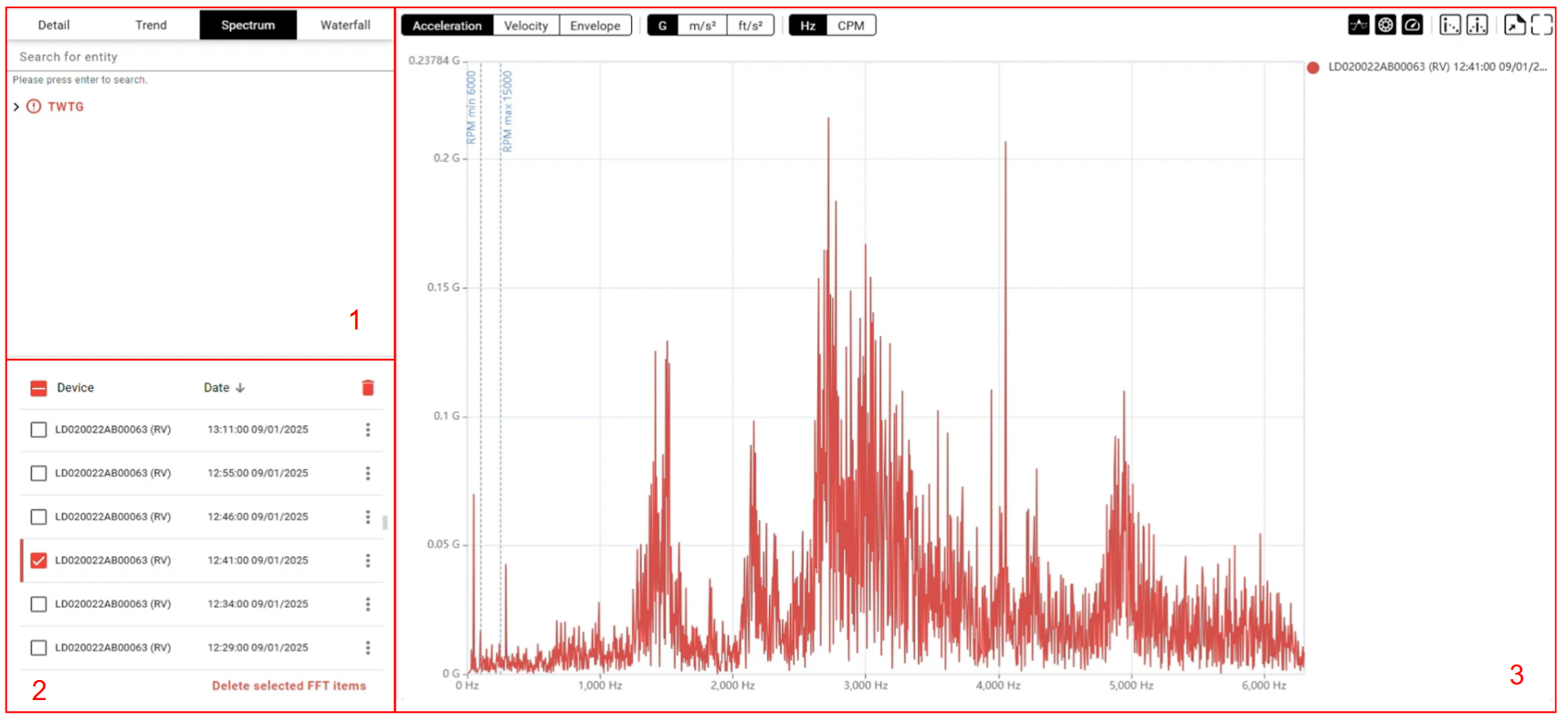Enable the sideband cursor icon
This screenshot has height=722, width=1568.
(x=1477, y=26)
